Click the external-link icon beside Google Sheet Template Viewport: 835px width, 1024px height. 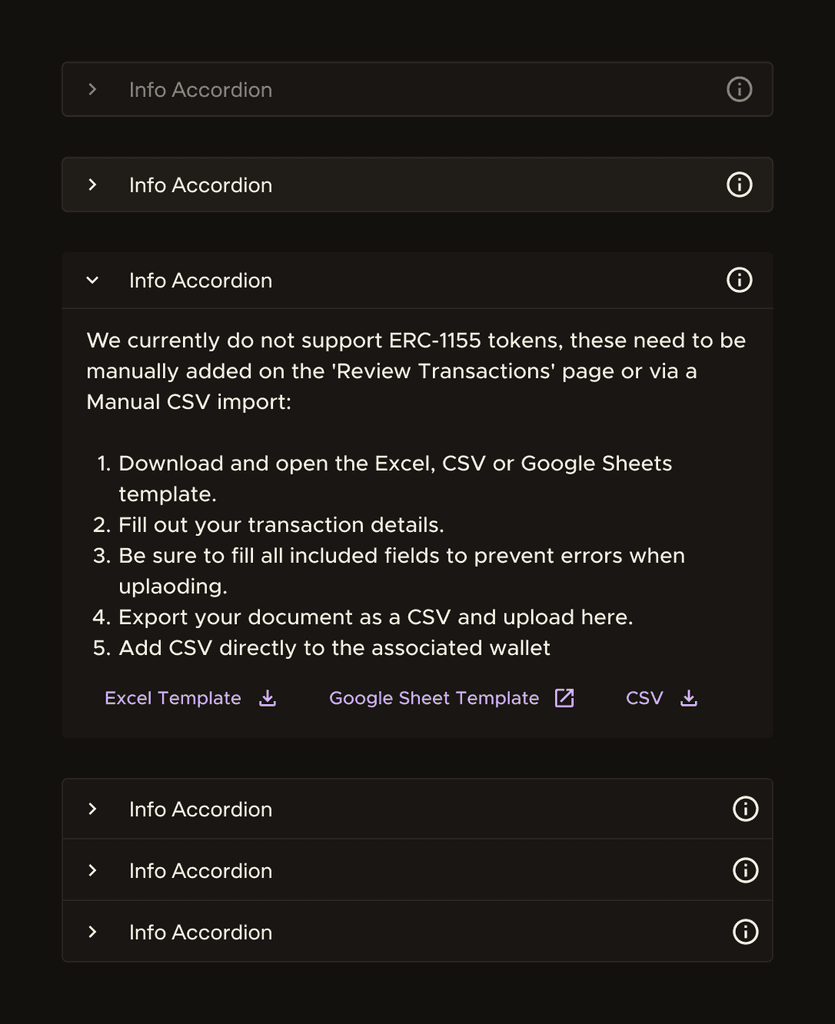[x=565, y=698]
